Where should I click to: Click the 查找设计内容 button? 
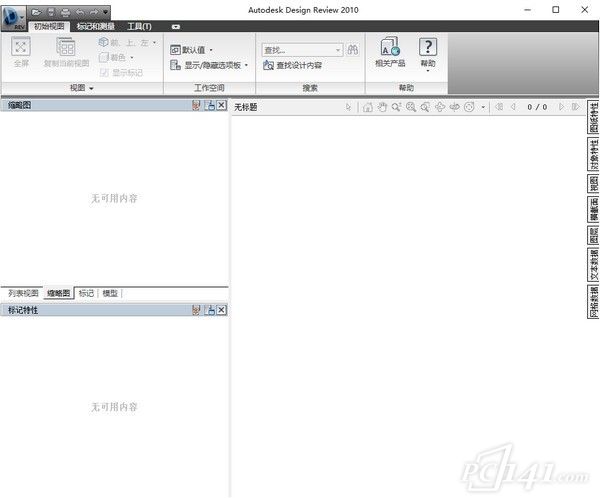[x=293, y=65]
